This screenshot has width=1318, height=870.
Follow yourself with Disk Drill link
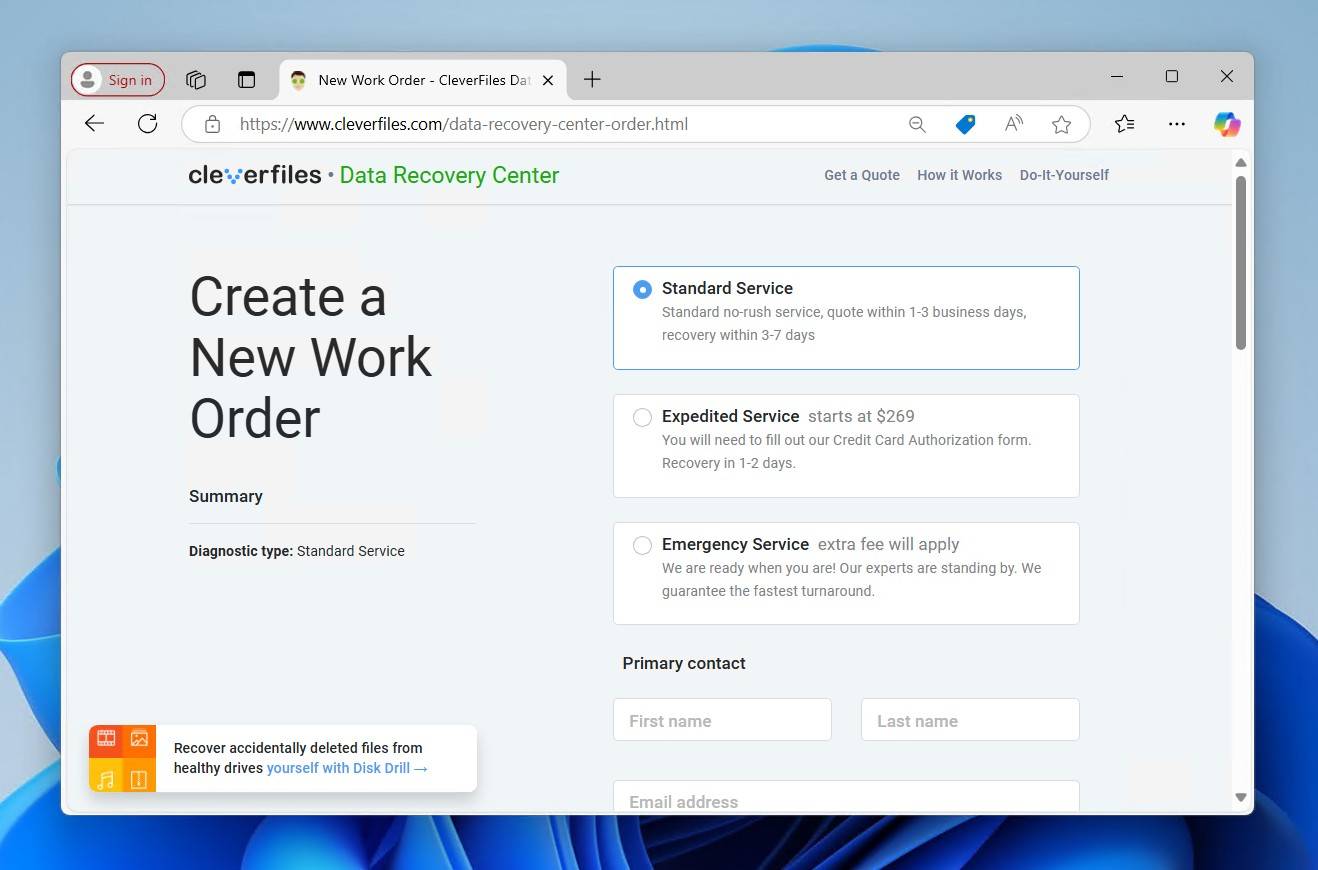(347, 768)
